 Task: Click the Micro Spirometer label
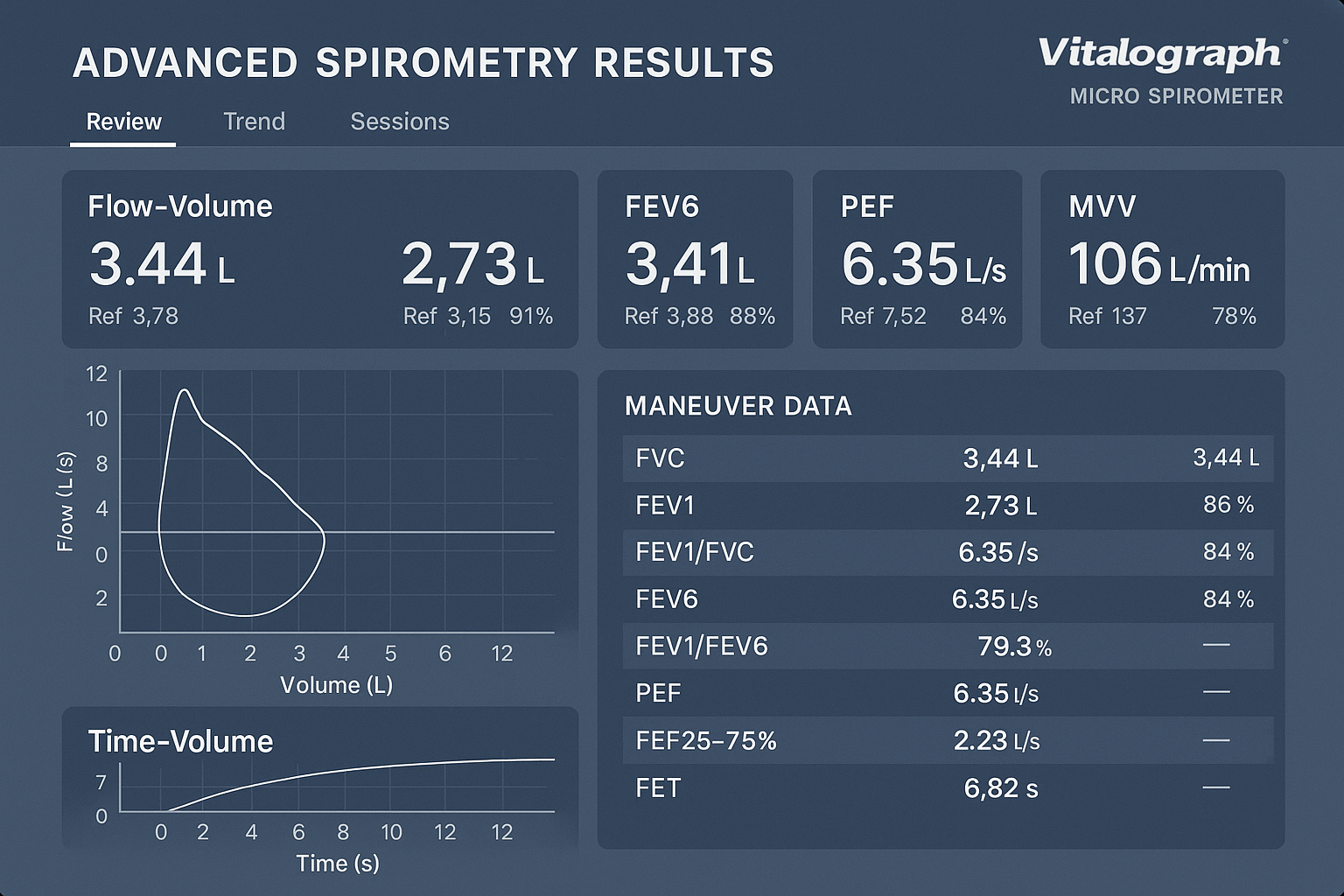1176,97
